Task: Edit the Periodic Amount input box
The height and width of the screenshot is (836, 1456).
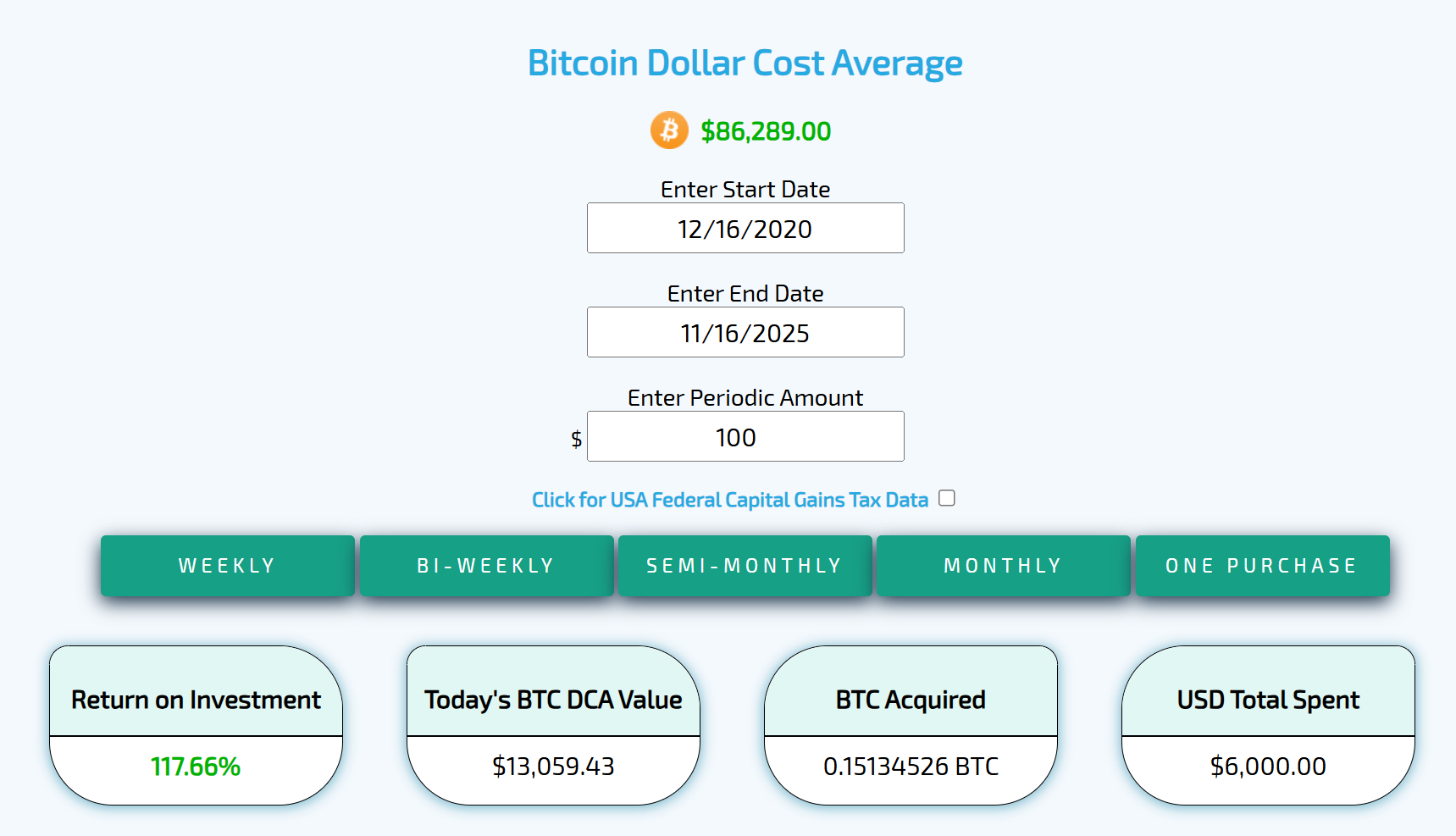Action: coord(745,437)
